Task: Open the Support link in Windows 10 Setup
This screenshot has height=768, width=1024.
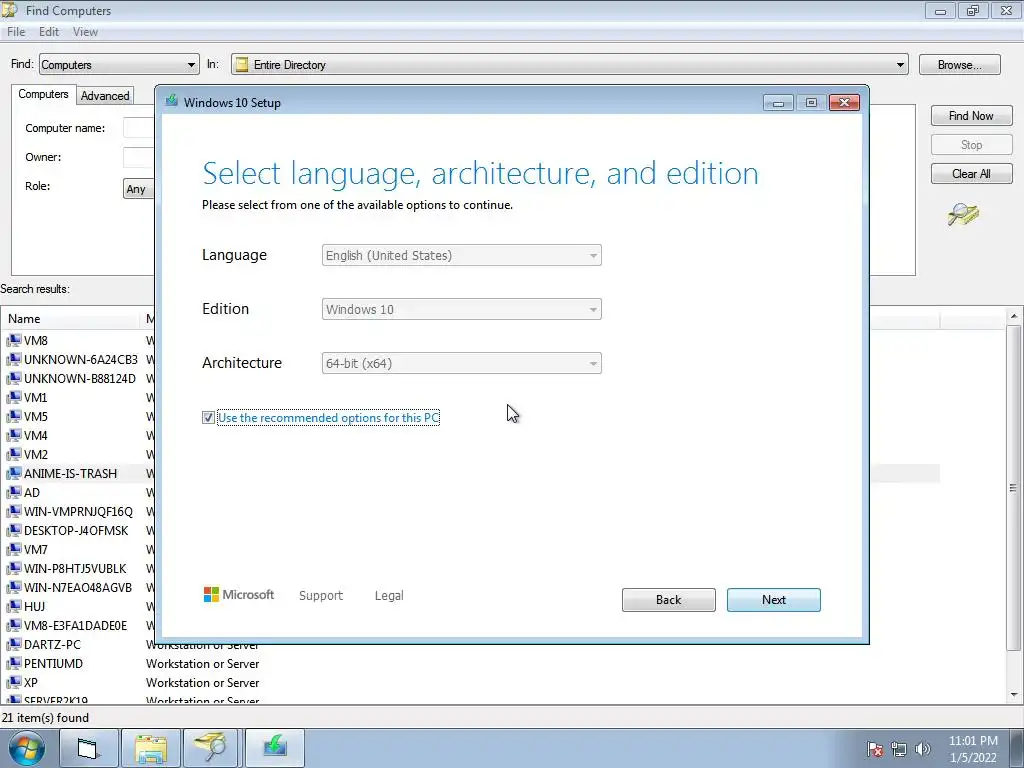Action: pos(321,596)
